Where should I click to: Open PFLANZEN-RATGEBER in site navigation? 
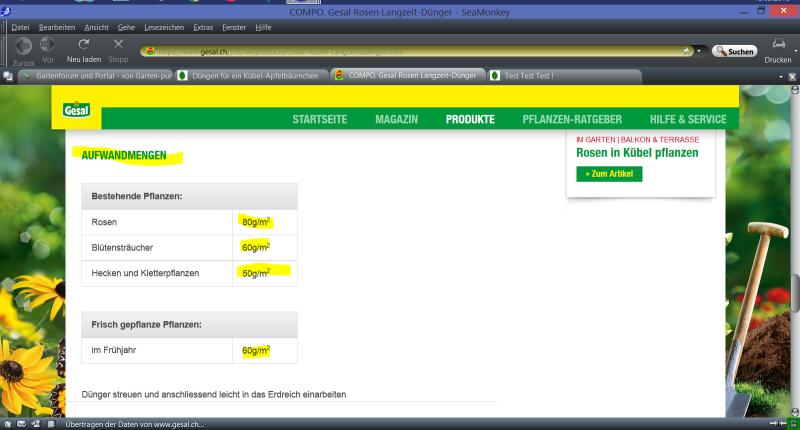(x=572, y=119)
